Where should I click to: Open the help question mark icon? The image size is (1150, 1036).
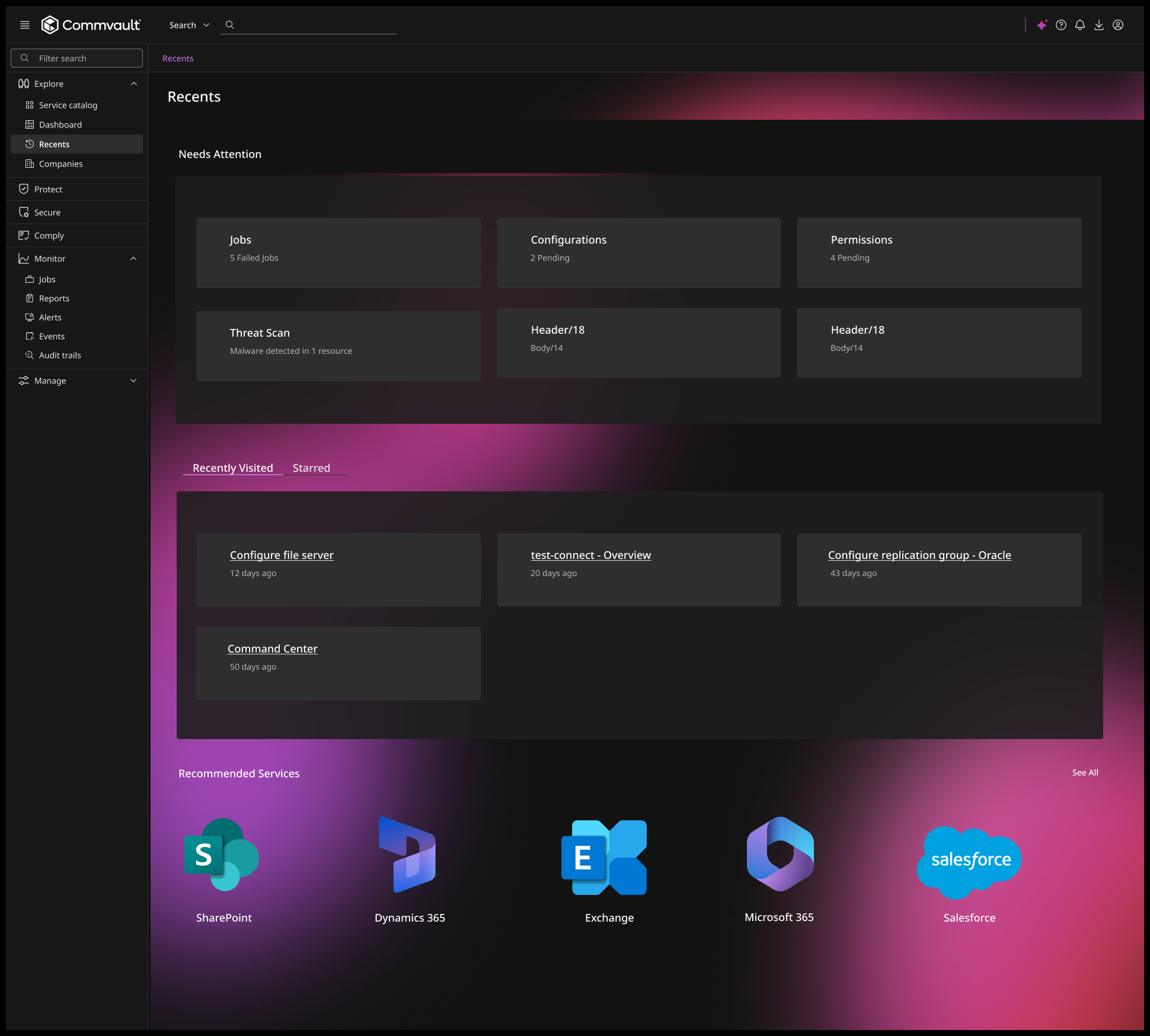[1061, 25]
